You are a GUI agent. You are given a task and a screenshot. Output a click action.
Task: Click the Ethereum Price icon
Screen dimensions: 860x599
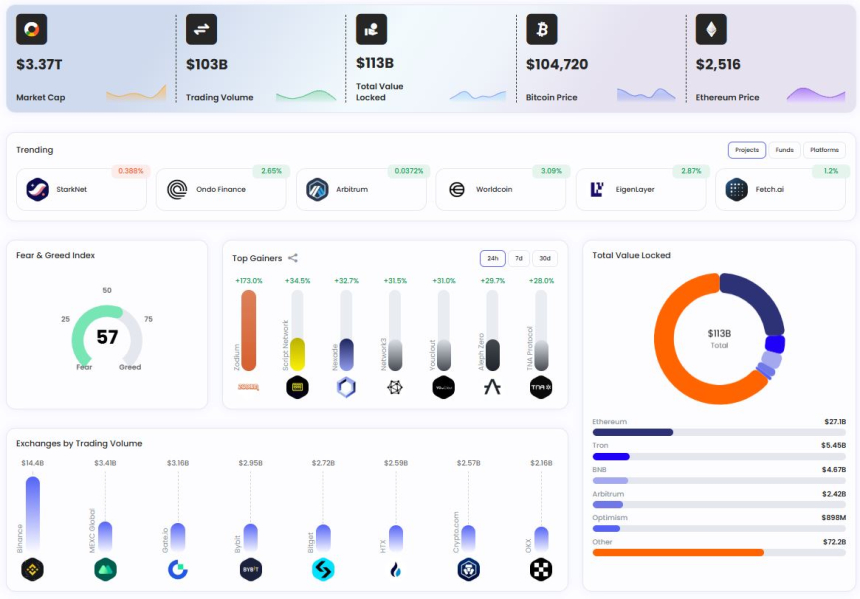coord(711,29)
